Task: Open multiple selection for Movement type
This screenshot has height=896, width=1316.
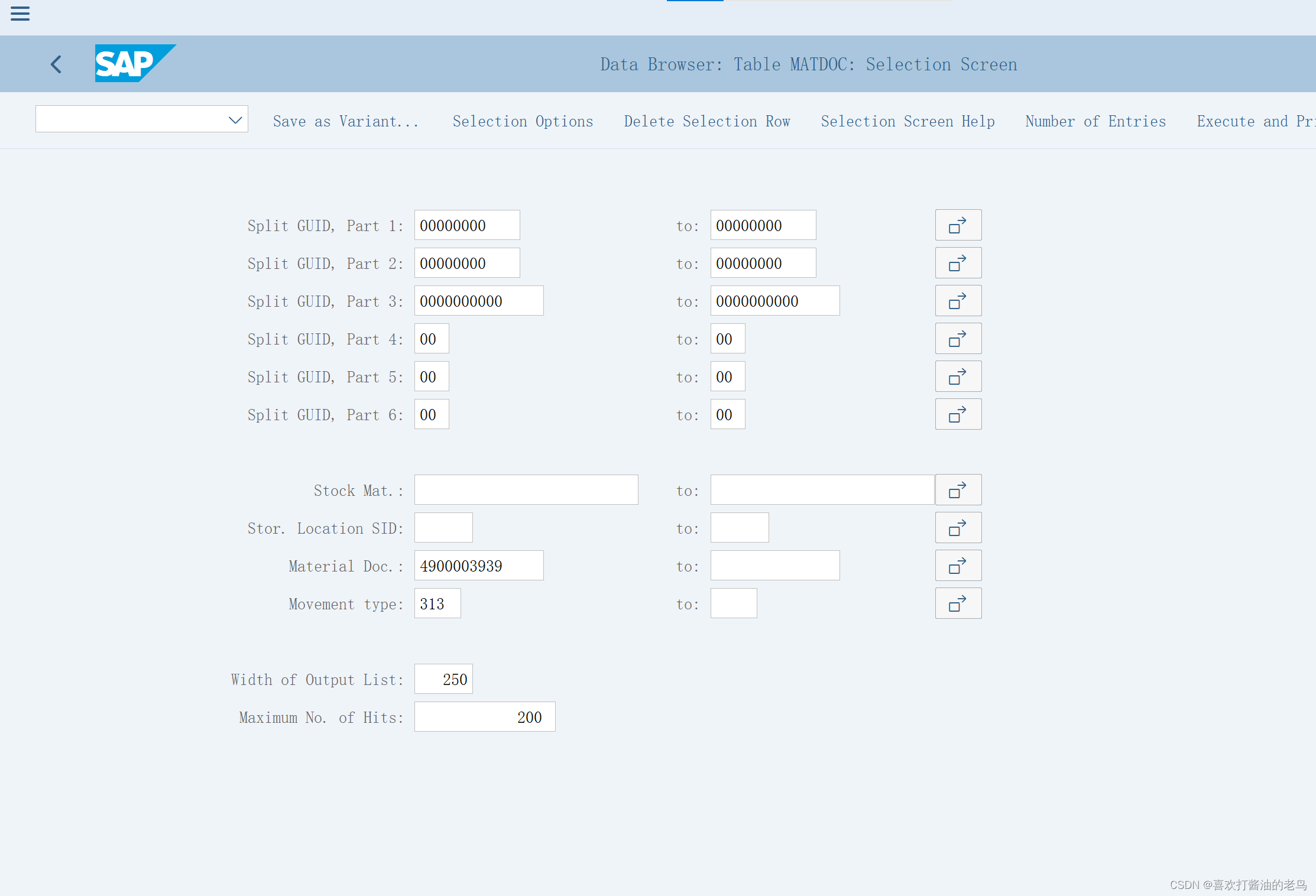Action: pos(958,603)
